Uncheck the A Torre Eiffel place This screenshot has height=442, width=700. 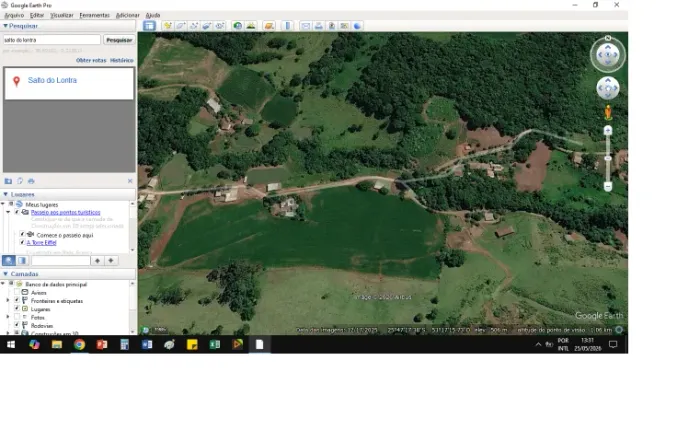pyautogui.click(x=22, y=242)
